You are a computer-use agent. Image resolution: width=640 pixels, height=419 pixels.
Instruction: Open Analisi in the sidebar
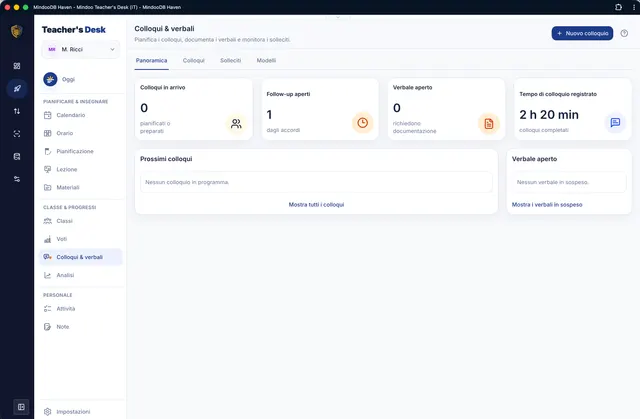click(81, 275)
